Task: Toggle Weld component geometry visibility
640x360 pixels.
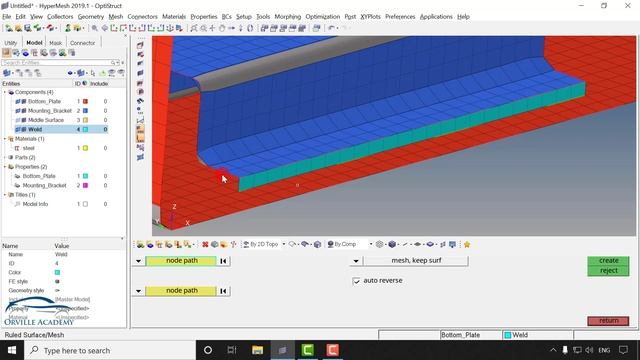Action: click(18, 130)
